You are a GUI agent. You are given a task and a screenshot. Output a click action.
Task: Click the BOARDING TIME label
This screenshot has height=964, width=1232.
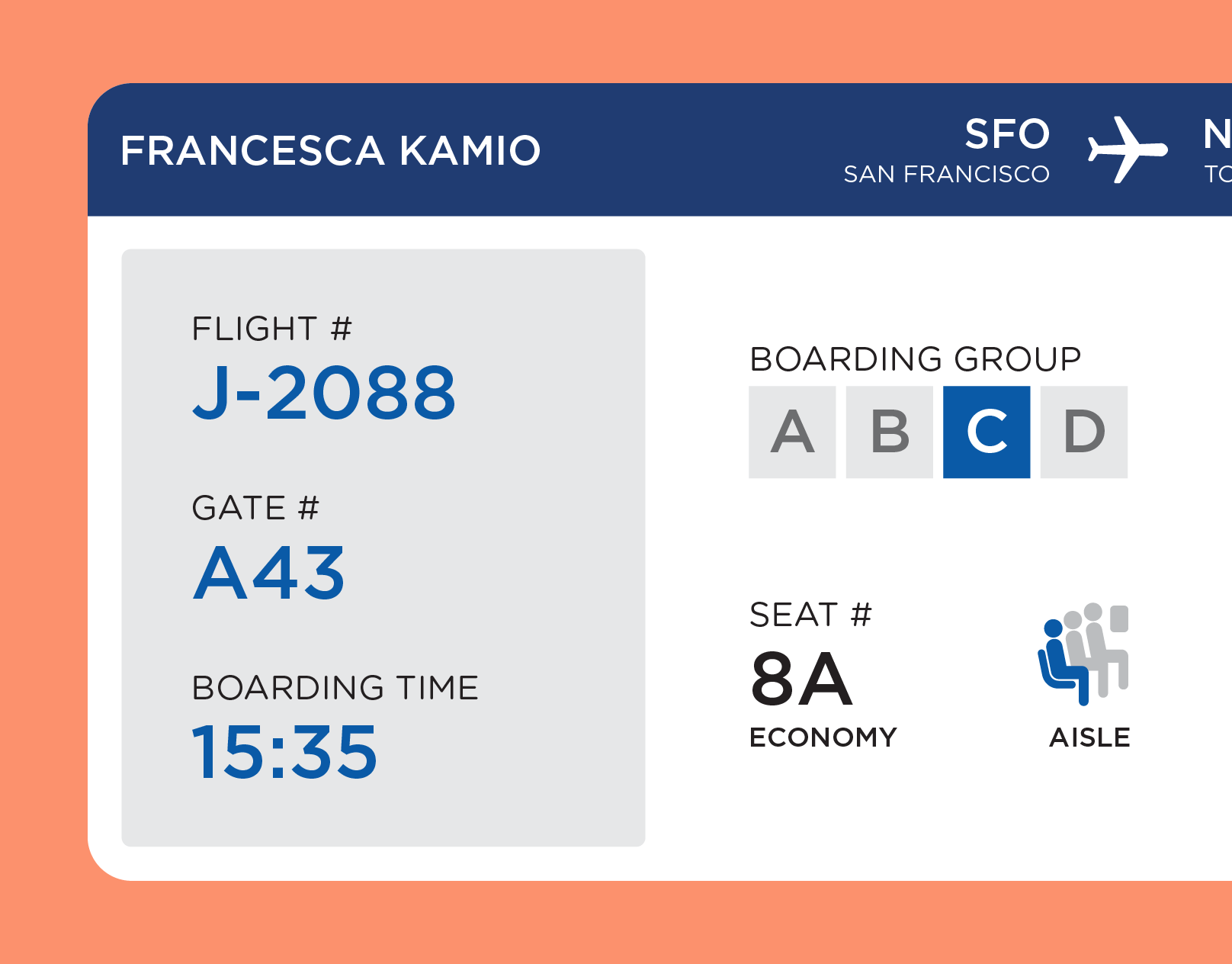[x=335, y=688]
